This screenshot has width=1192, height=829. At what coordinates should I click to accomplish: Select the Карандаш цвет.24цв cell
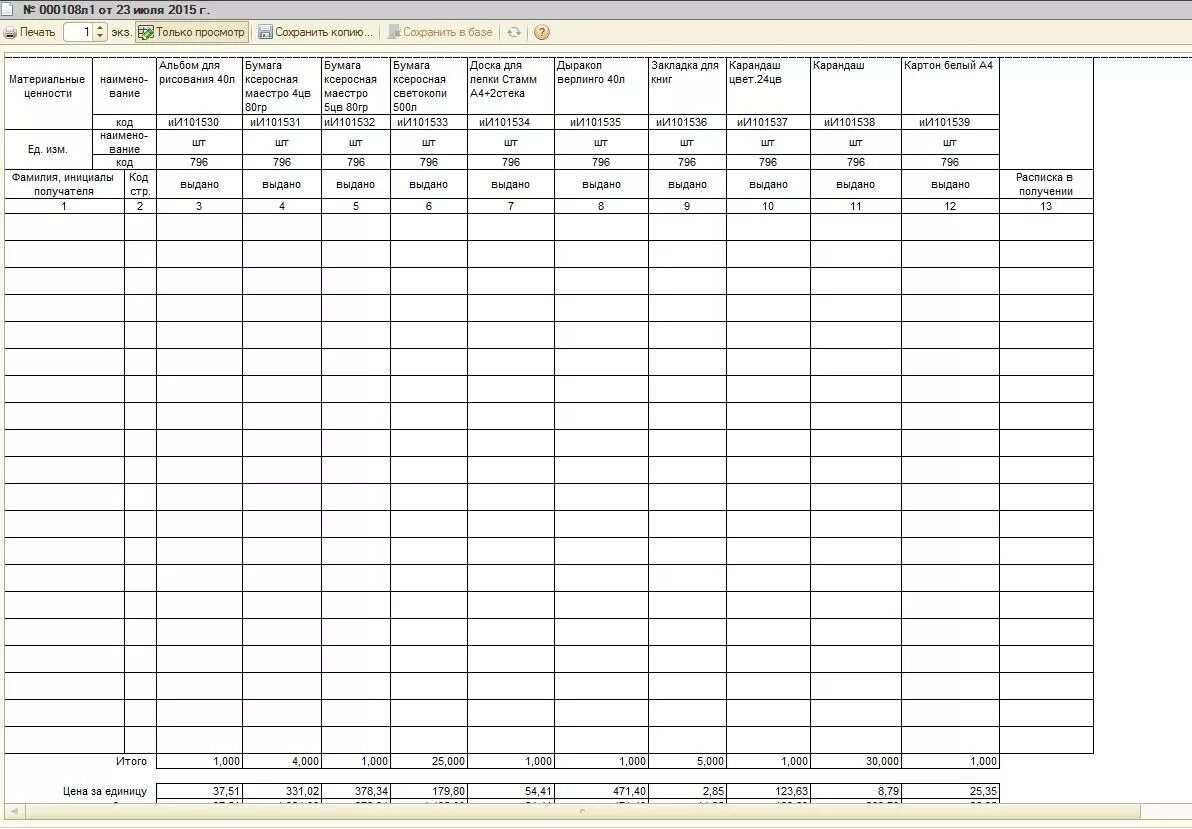(x=769, y=86)
